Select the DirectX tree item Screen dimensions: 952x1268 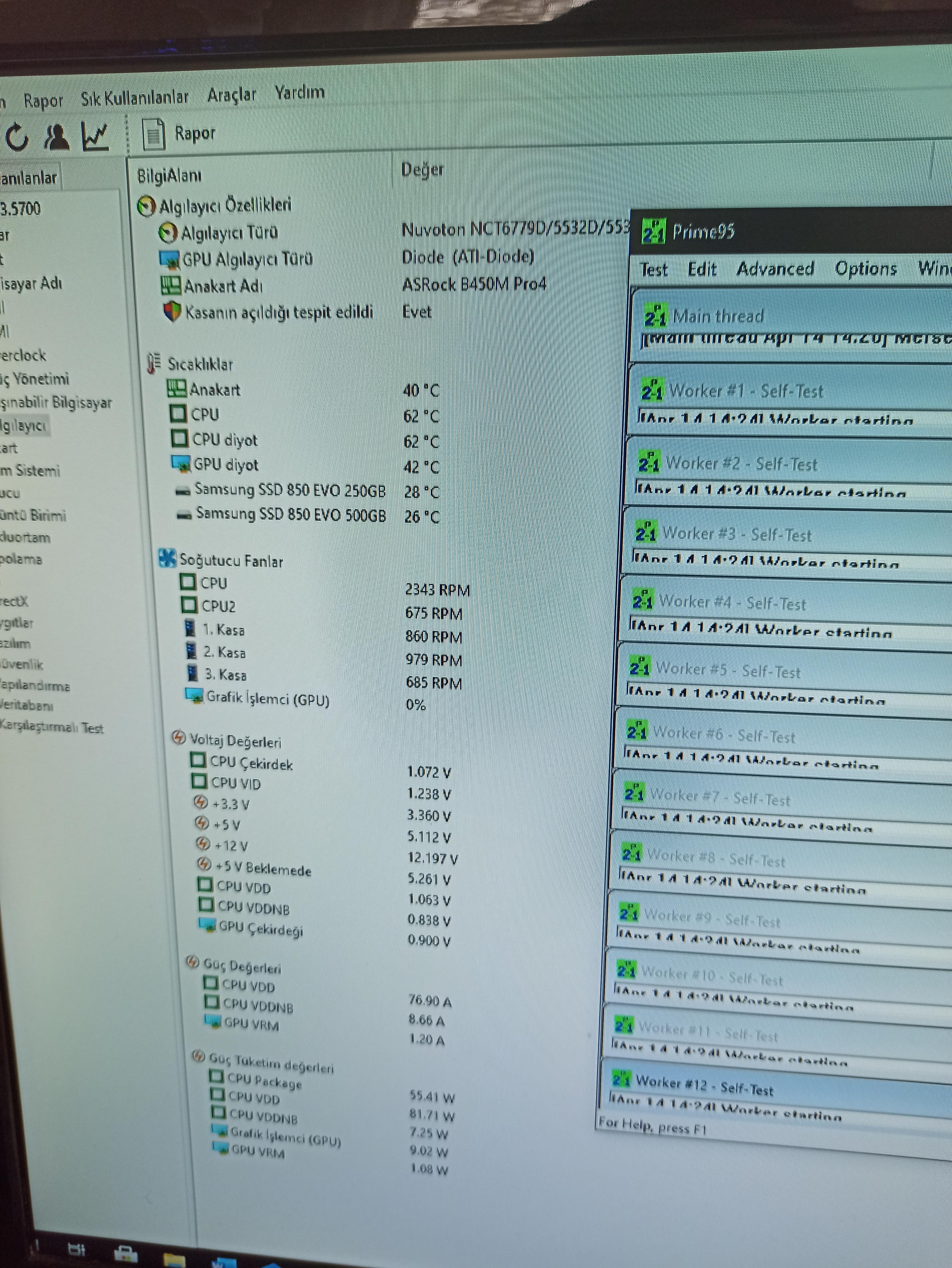(x=14, y=602)
